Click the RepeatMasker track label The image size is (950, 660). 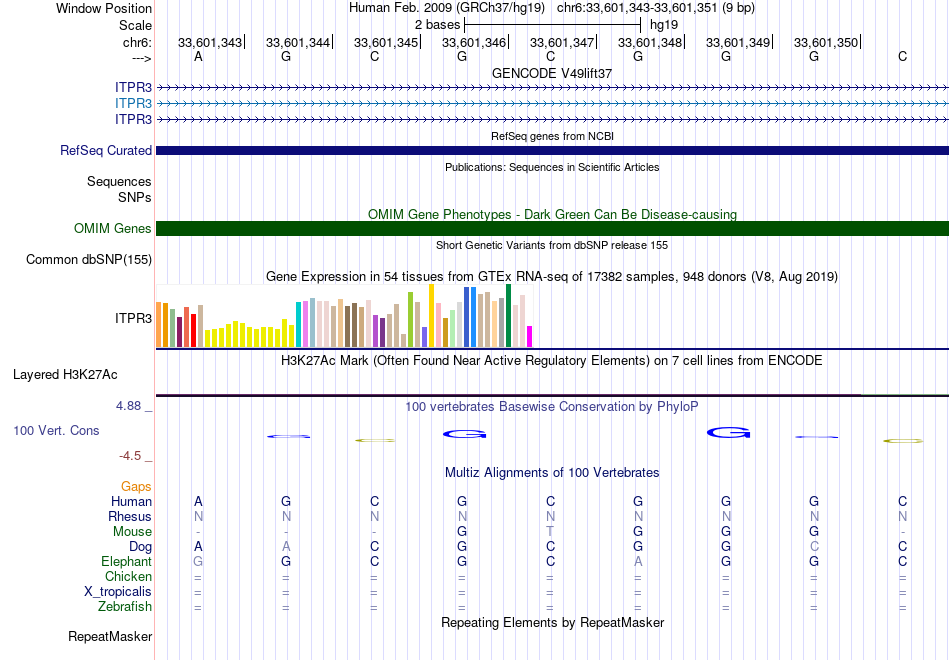click(x=110, y=636)
